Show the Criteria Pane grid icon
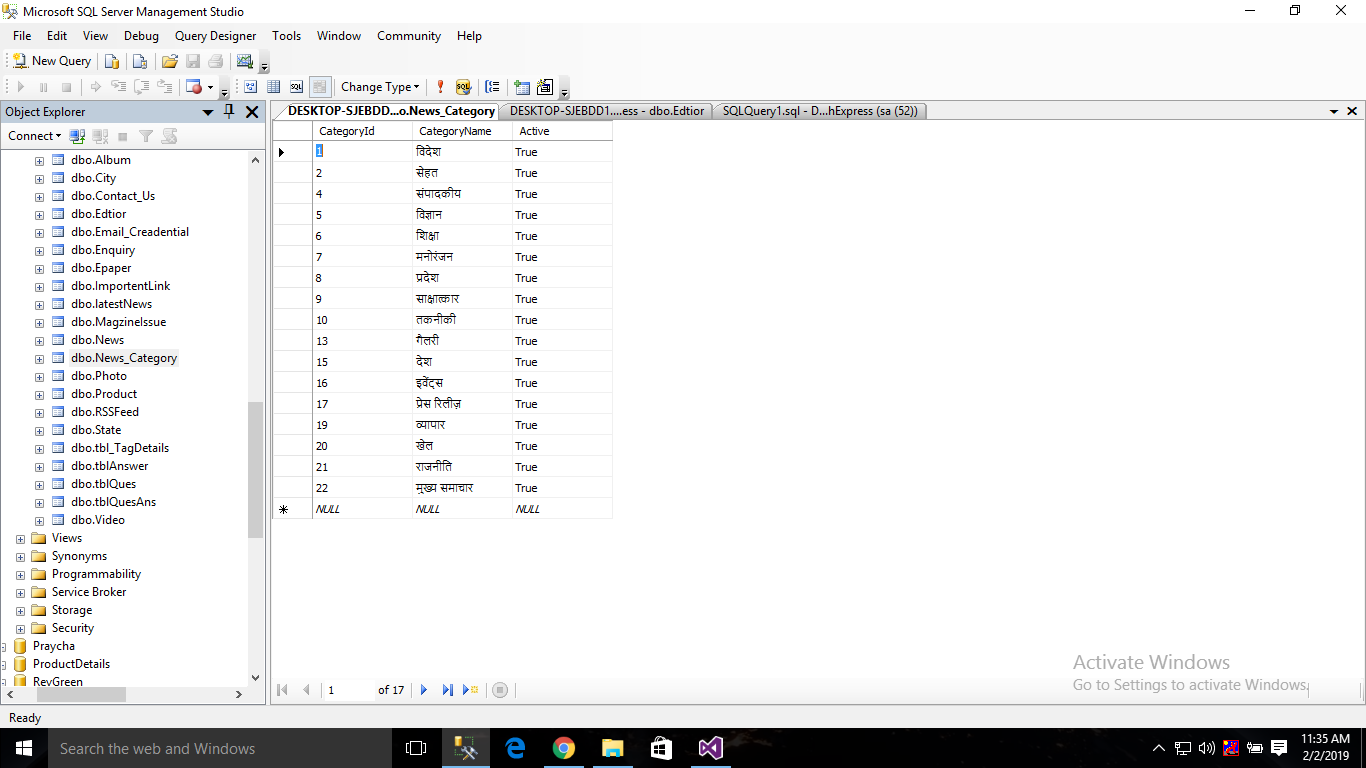This screenshot has height=768, width=1366. [x=274, y=87]
